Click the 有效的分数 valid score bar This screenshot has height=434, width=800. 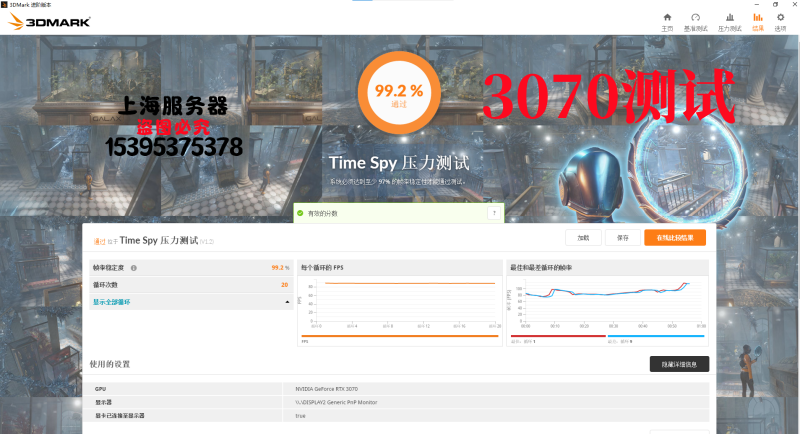click(398, 213)
